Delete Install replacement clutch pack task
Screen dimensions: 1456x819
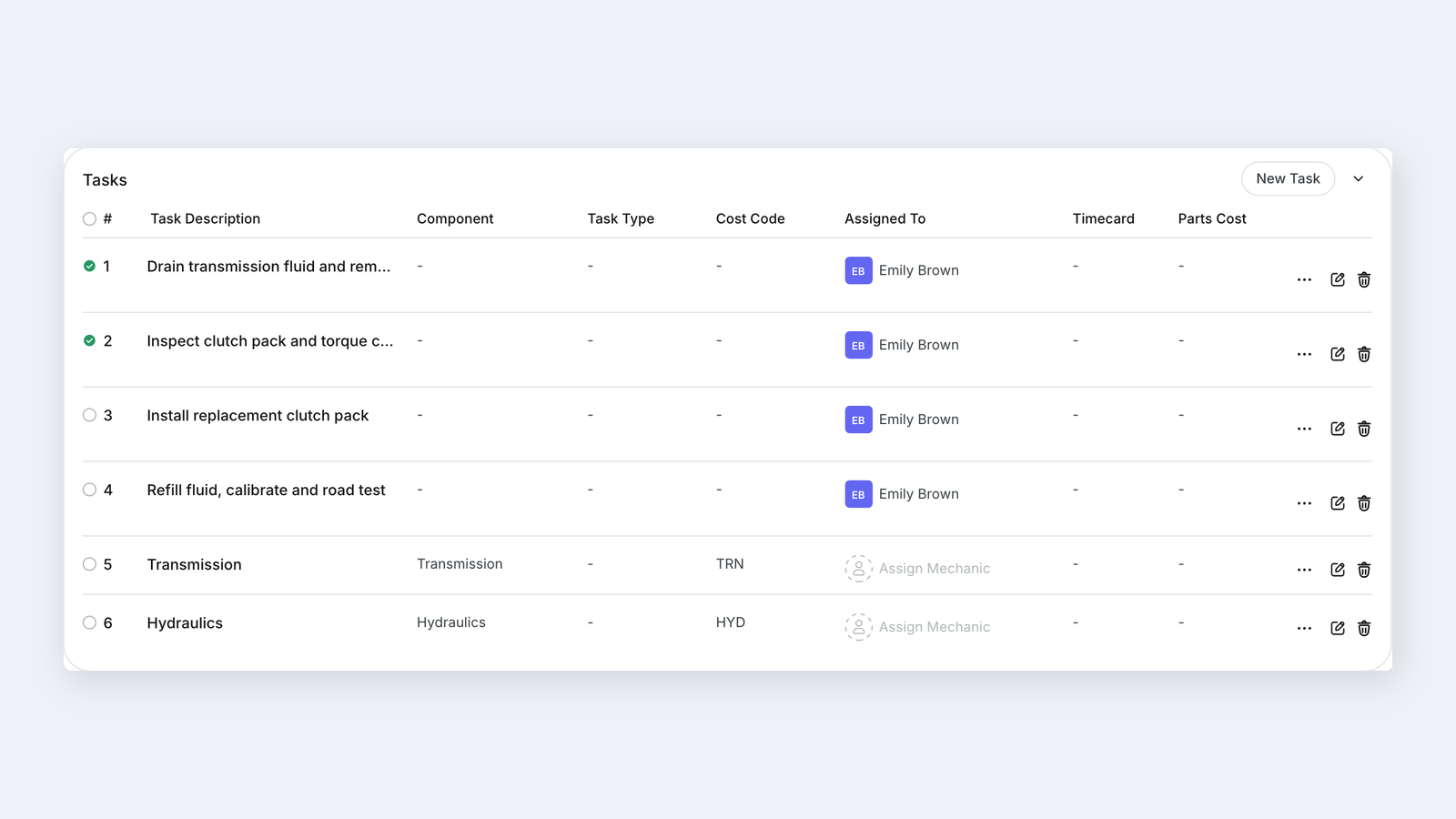point(1364,429)
